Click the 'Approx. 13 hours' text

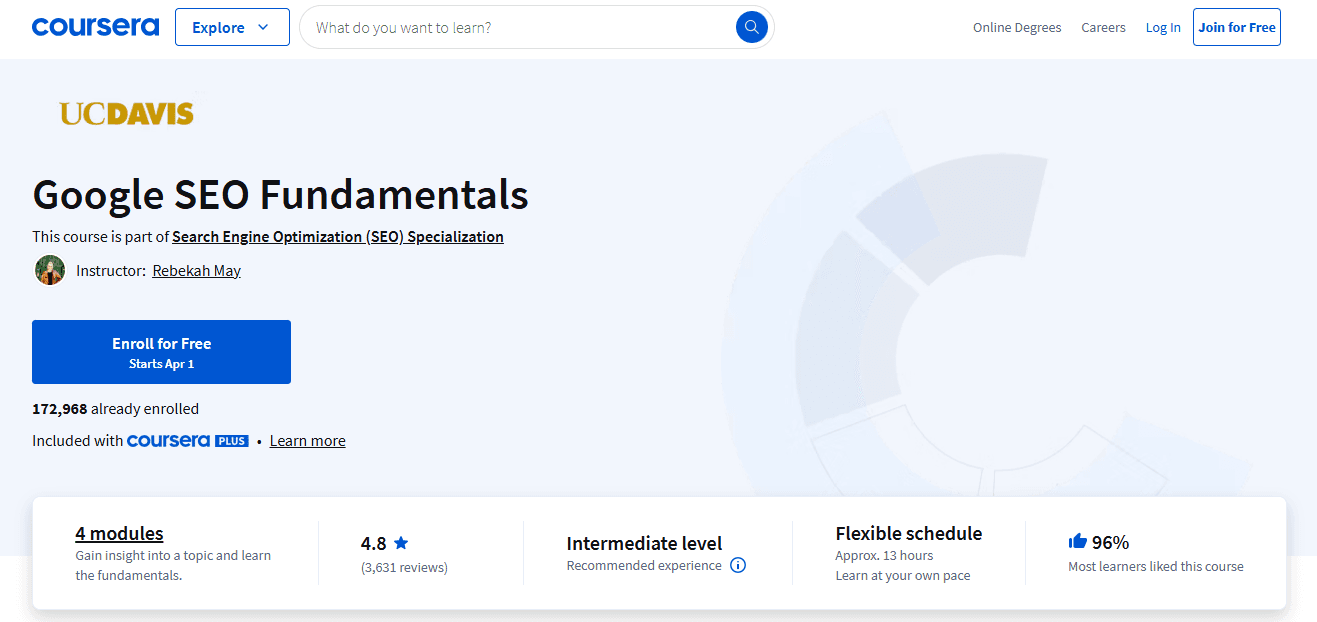point(884,556)
